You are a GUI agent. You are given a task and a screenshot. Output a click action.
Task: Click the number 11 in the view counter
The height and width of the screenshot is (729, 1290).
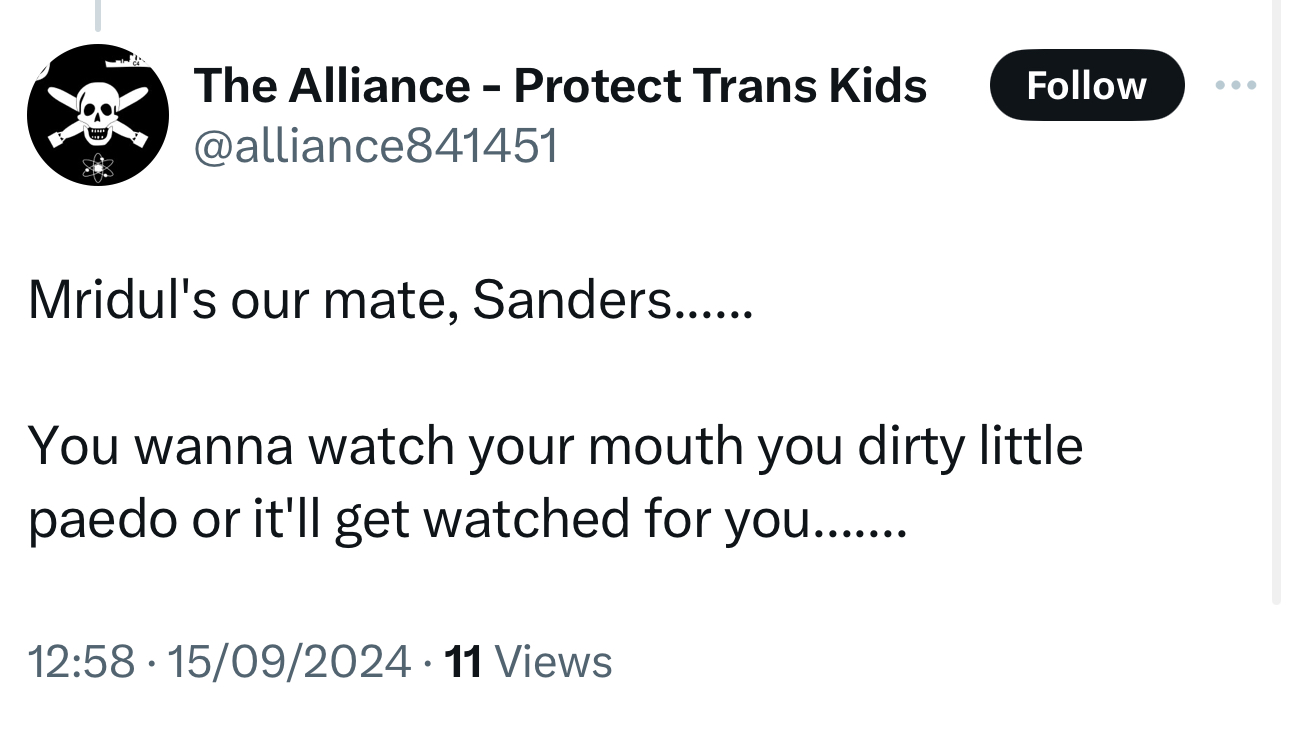coord(462,662)
